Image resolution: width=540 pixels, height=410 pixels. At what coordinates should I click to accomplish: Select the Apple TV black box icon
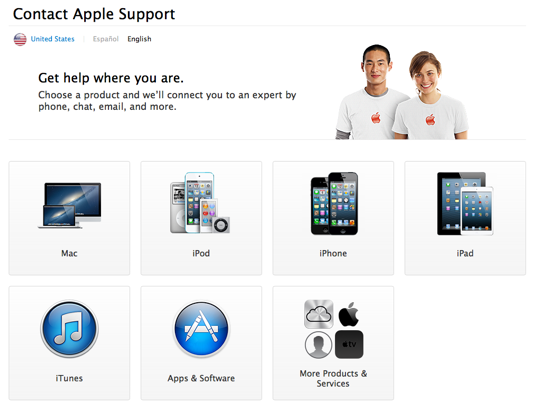[x=349, y=344]
